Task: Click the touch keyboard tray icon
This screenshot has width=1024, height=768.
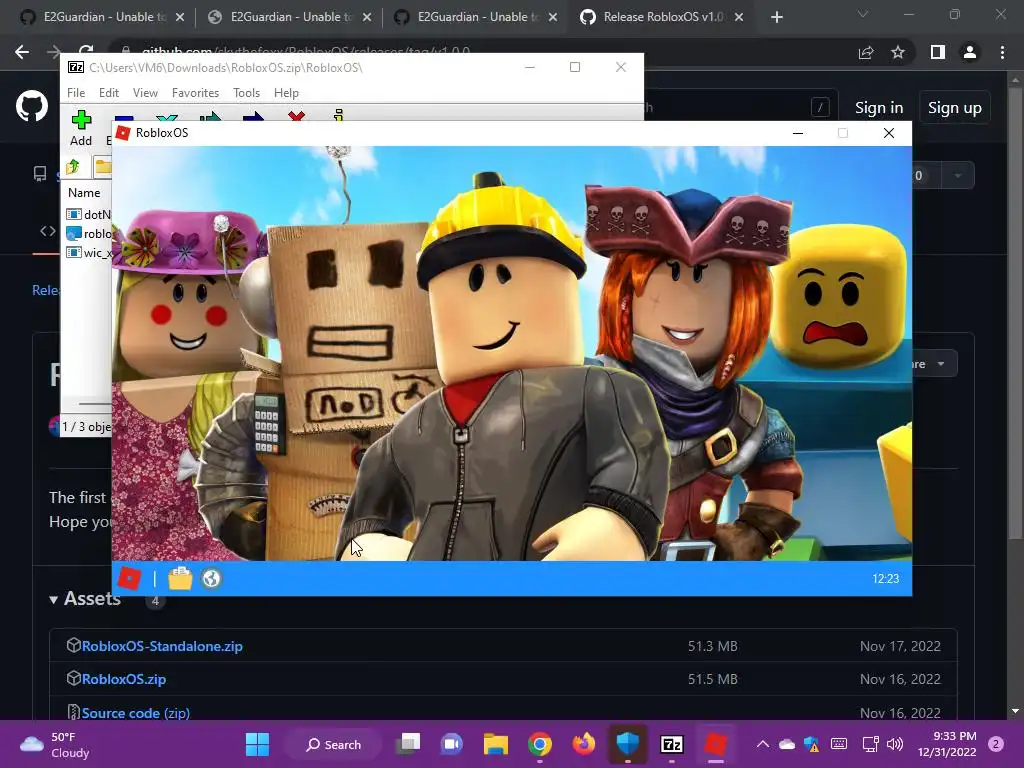Action: click(839, 744)
